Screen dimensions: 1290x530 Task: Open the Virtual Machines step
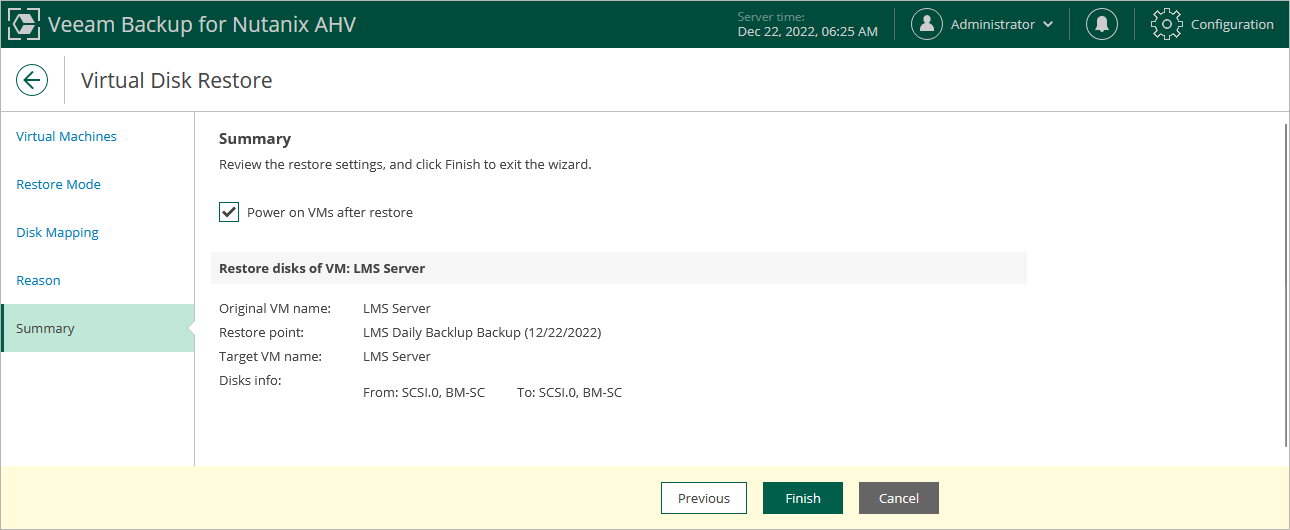pos(66,136)
